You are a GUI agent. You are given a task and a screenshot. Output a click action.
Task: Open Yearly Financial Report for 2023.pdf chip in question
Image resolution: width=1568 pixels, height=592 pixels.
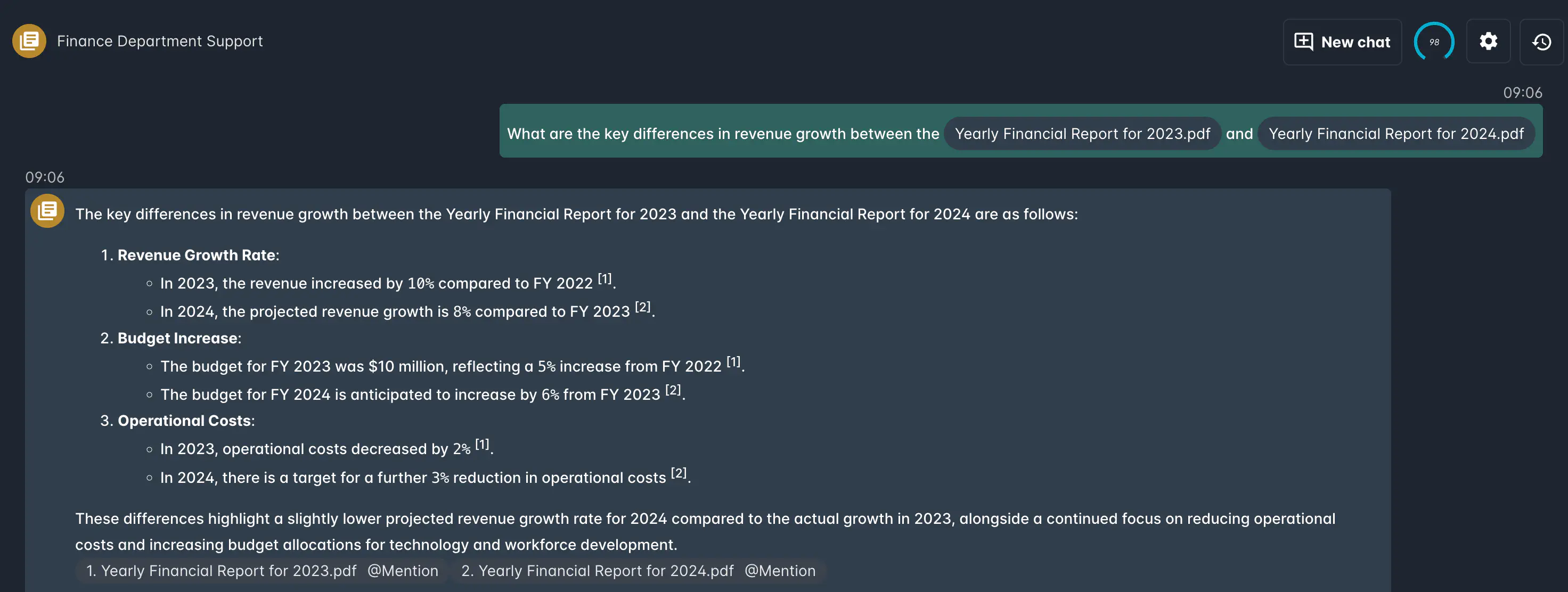(x=1082, y=133)
